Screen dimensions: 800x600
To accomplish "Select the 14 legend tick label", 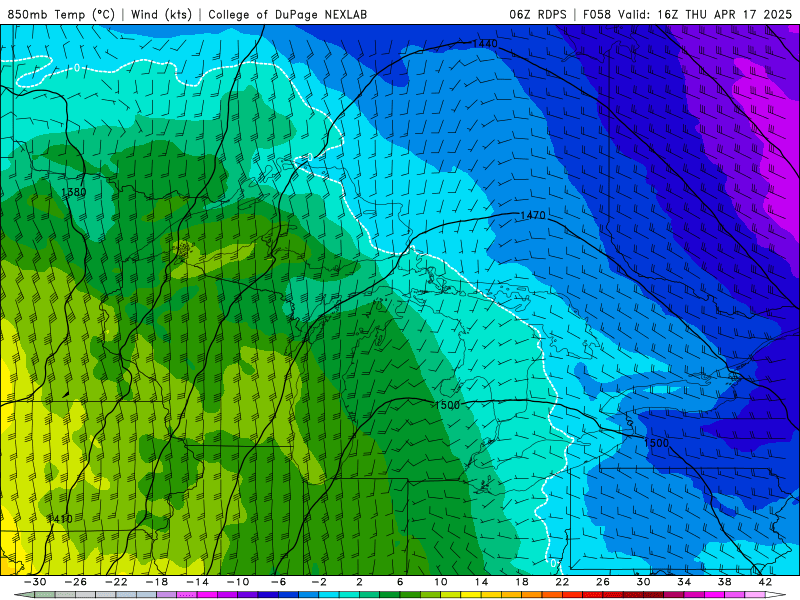I will pos(481,582).
